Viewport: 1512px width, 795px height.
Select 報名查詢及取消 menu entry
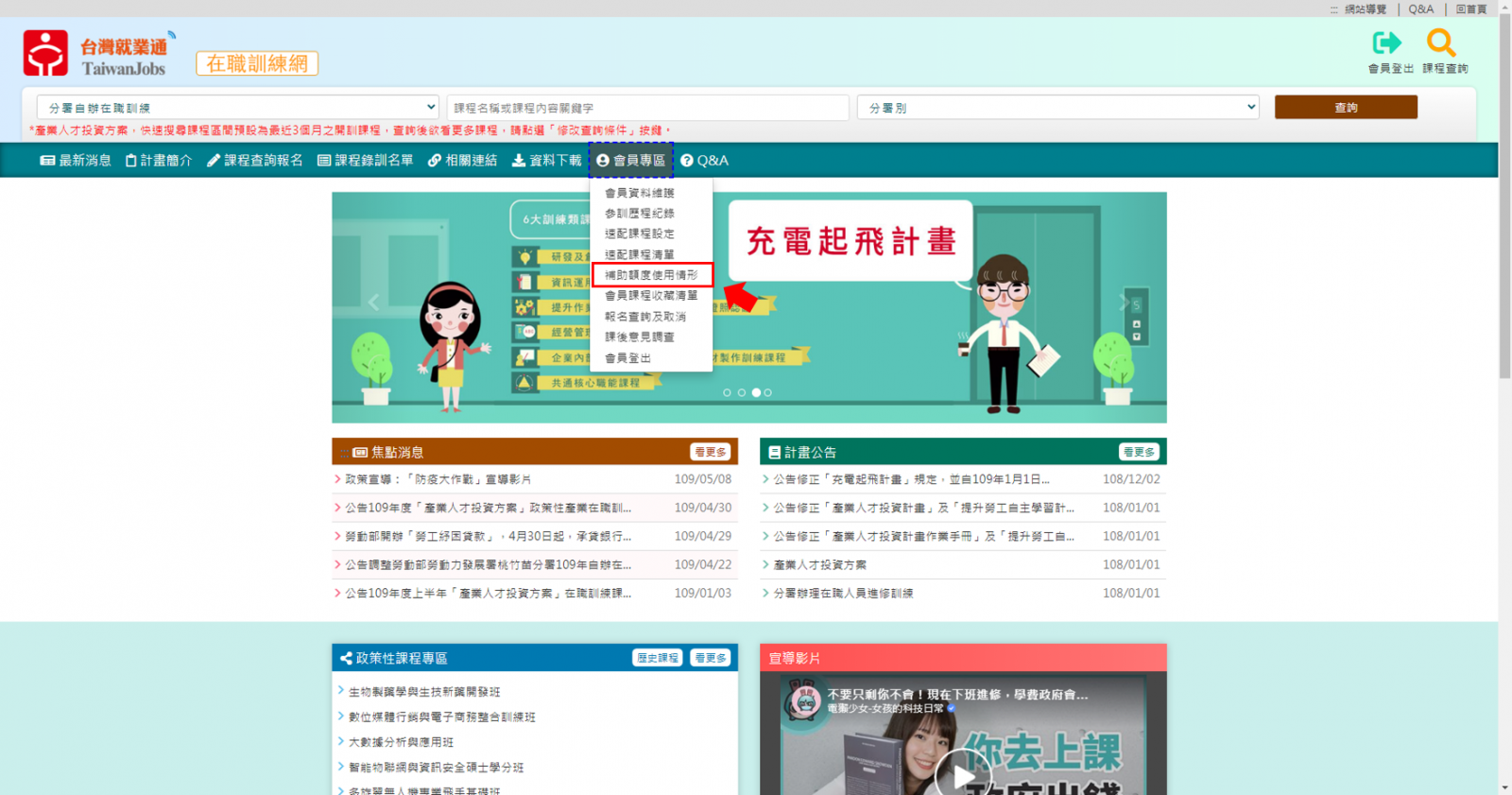pos(645,317)
